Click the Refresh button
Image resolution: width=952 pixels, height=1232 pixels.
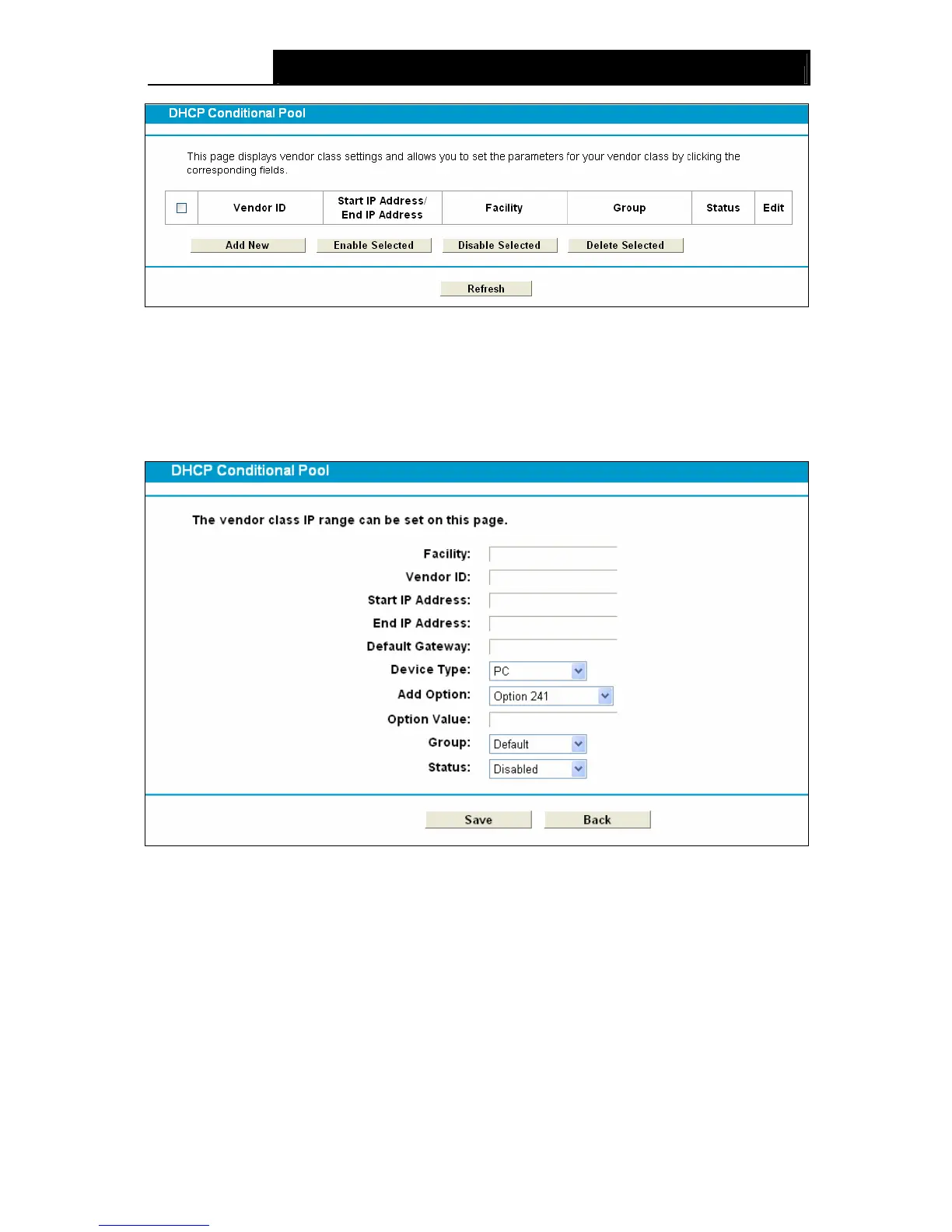(486, 289)
